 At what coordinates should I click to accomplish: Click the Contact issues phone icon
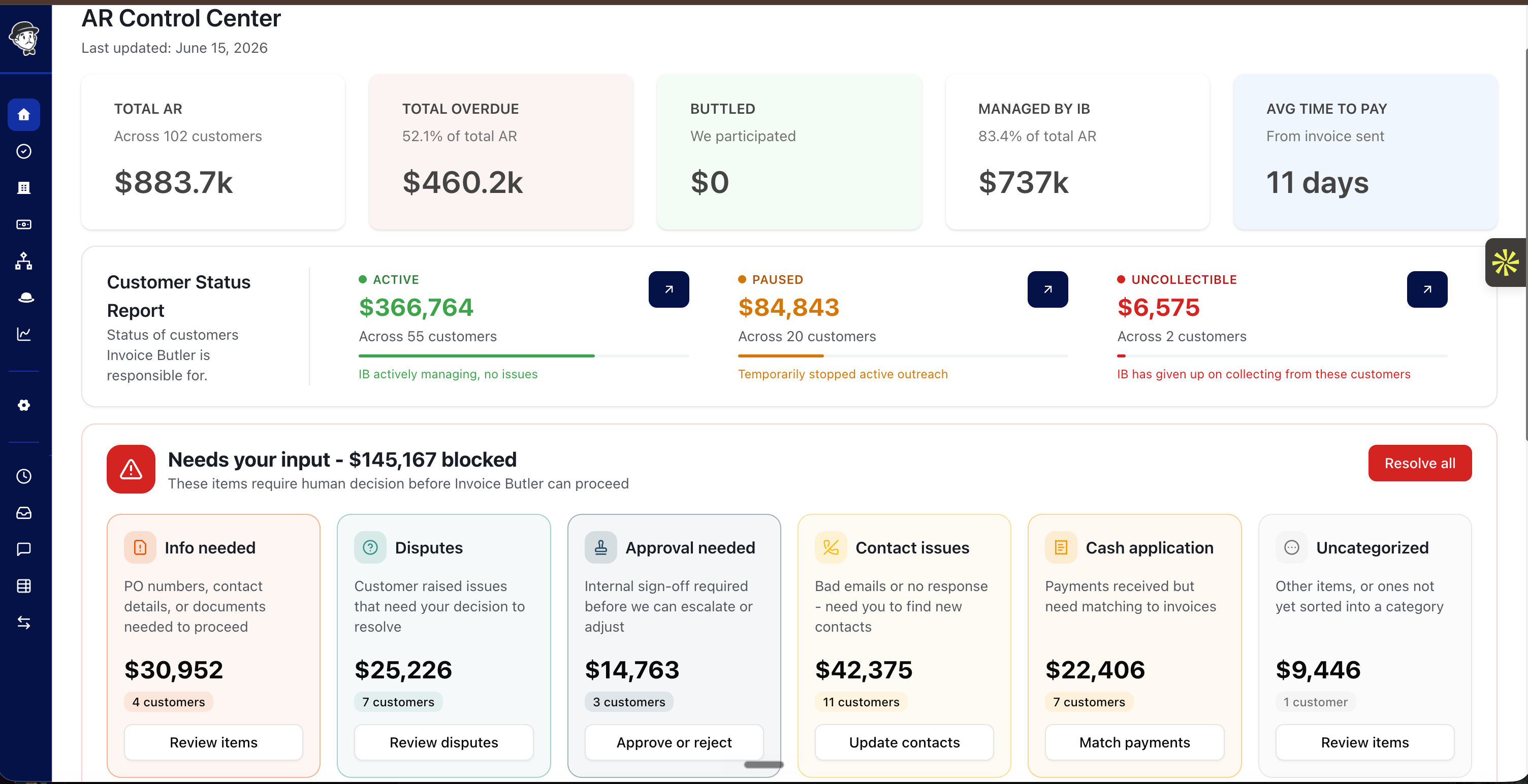(x=831, y=547)
